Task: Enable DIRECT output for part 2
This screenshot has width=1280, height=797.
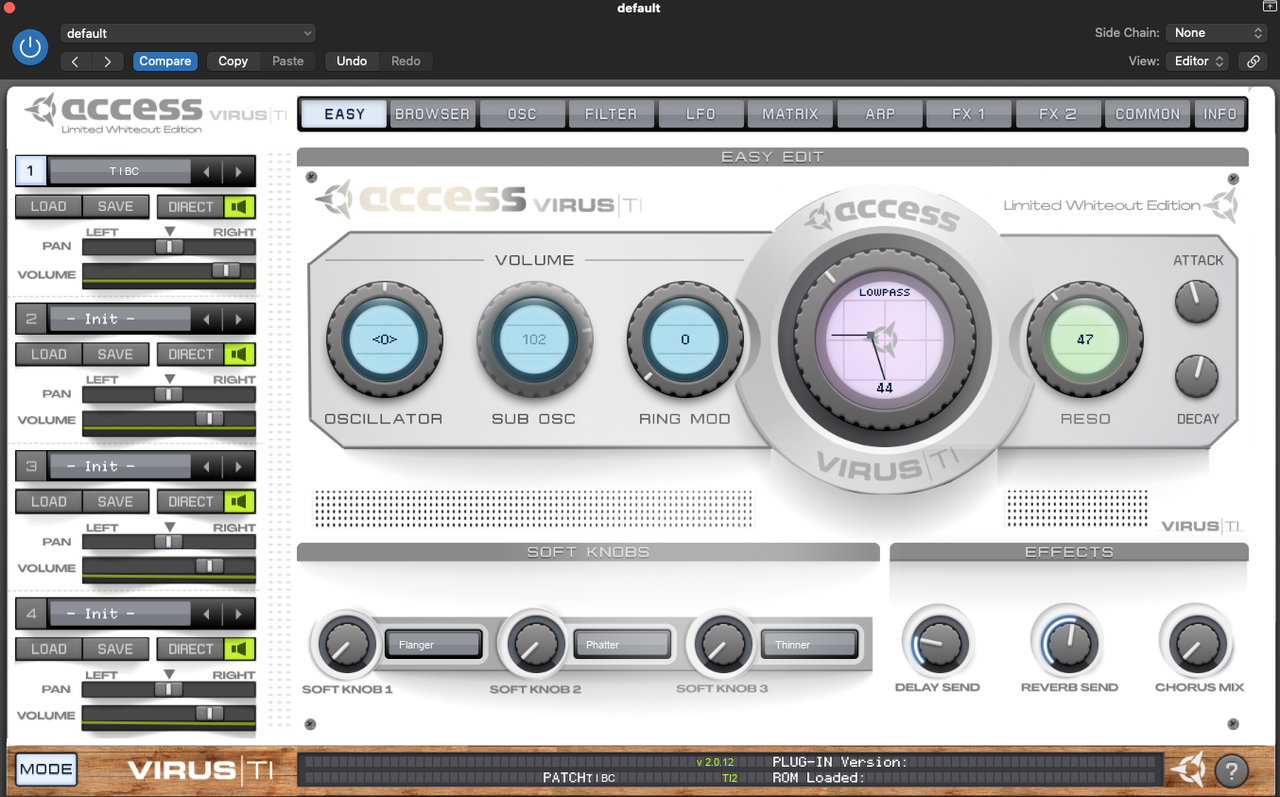Action: pos(189,354)
